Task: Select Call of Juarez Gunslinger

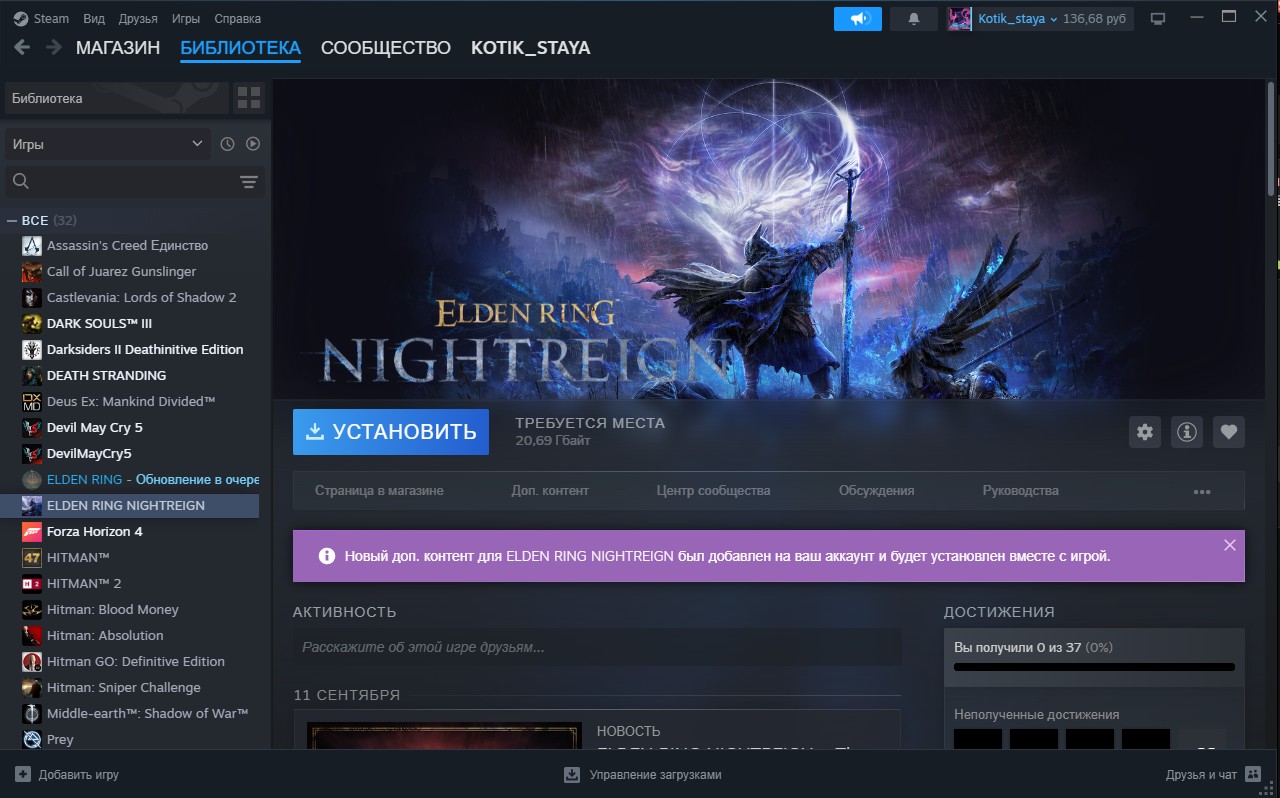Action: (121, 271)
